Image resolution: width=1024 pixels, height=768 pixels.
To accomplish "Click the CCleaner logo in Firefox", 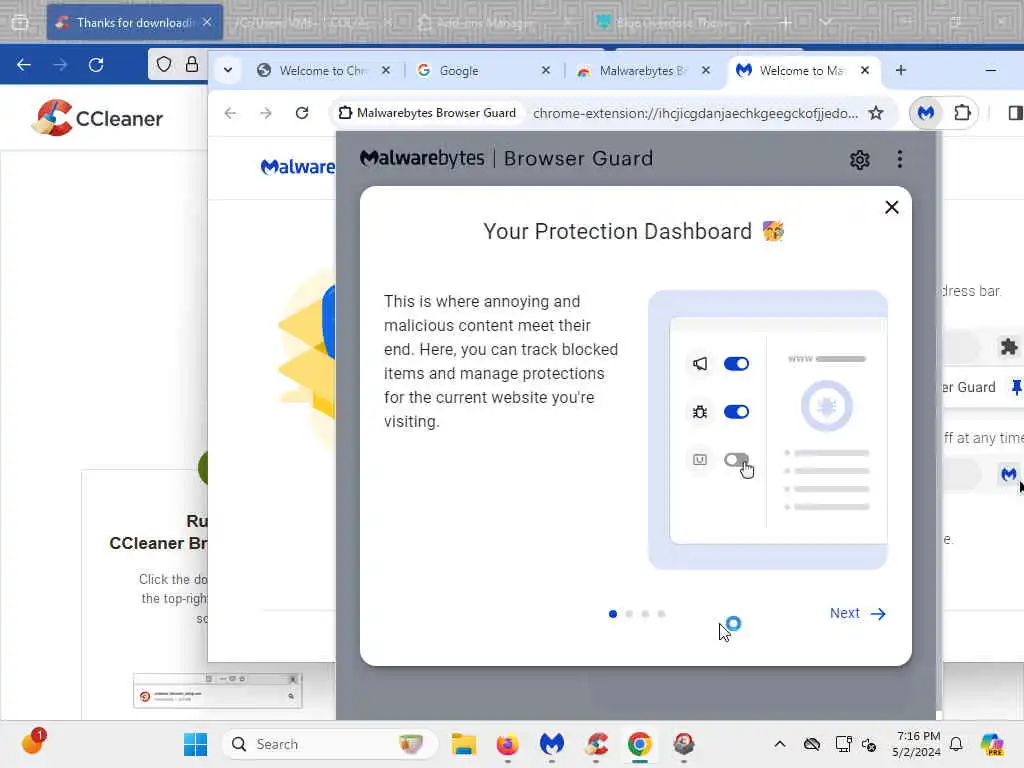I will pyautogui.click(x=97, y=118).
